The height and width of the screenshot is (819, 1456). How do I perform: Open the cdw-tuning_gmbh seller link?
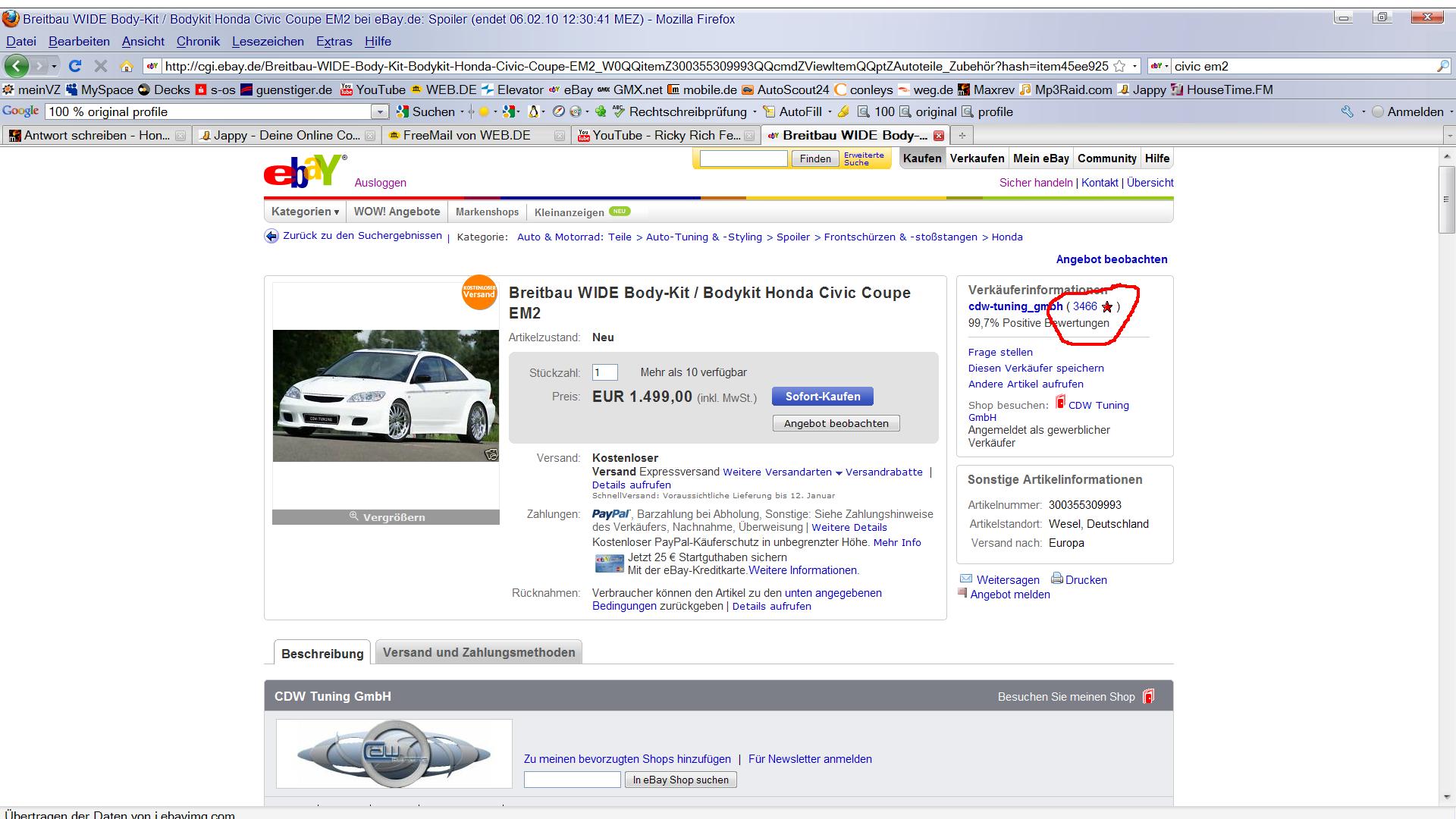pos(1015,306)
